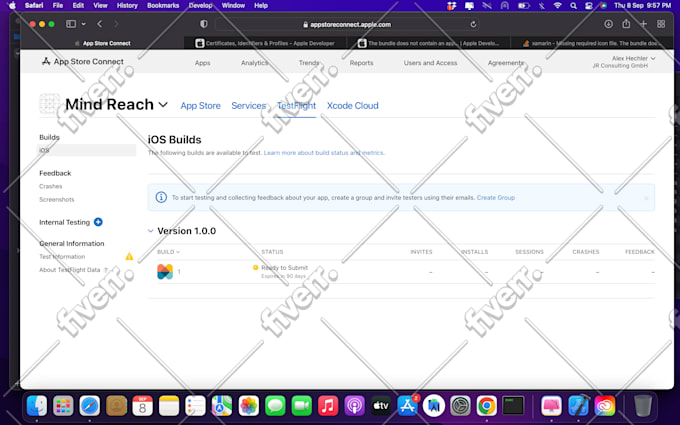Launch Xcode from the Dock
680x425 pixels.
coord(579,406)
